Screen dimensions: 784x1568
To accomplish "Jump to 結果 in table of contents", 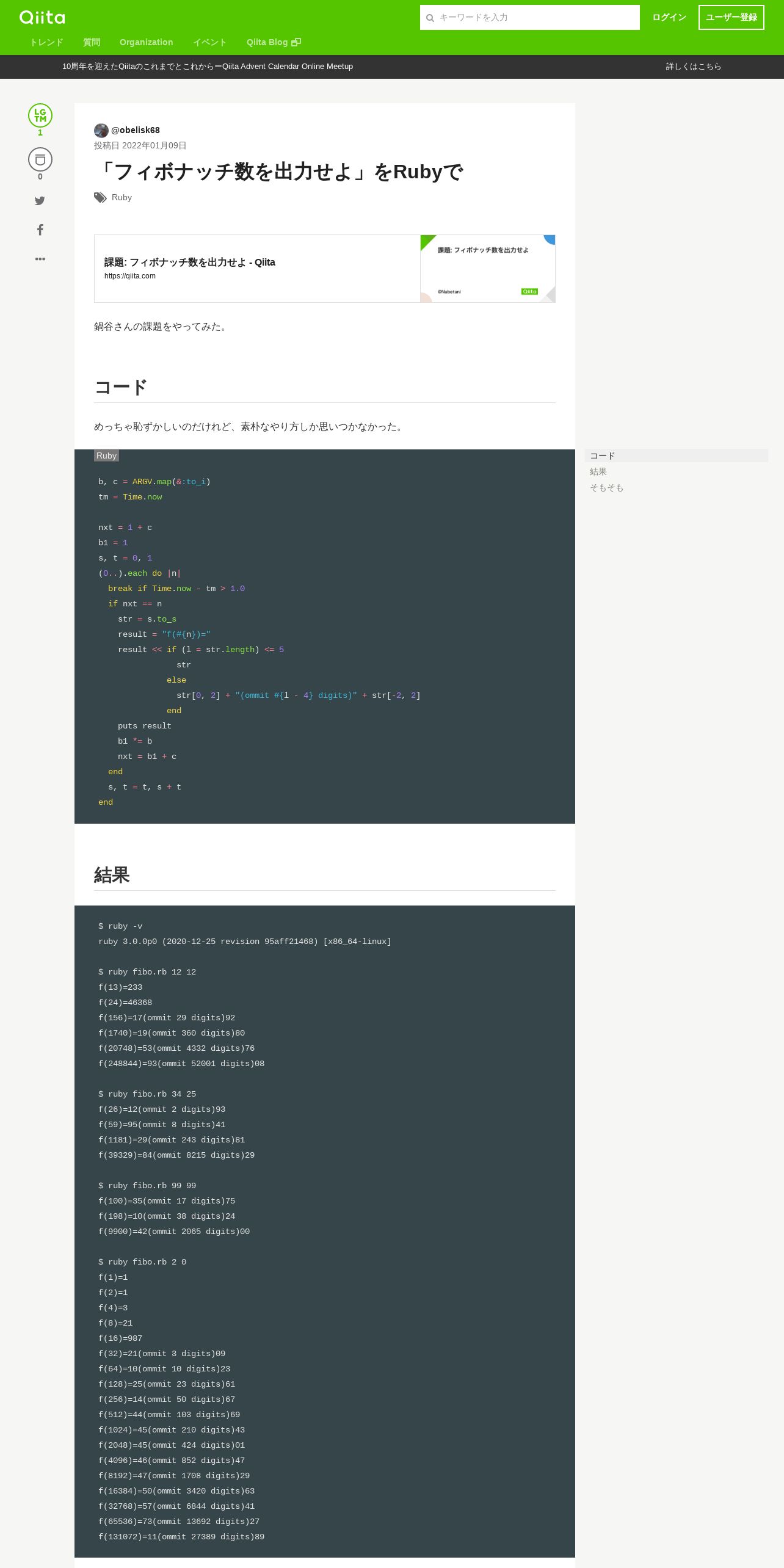I will coord(598,471).
